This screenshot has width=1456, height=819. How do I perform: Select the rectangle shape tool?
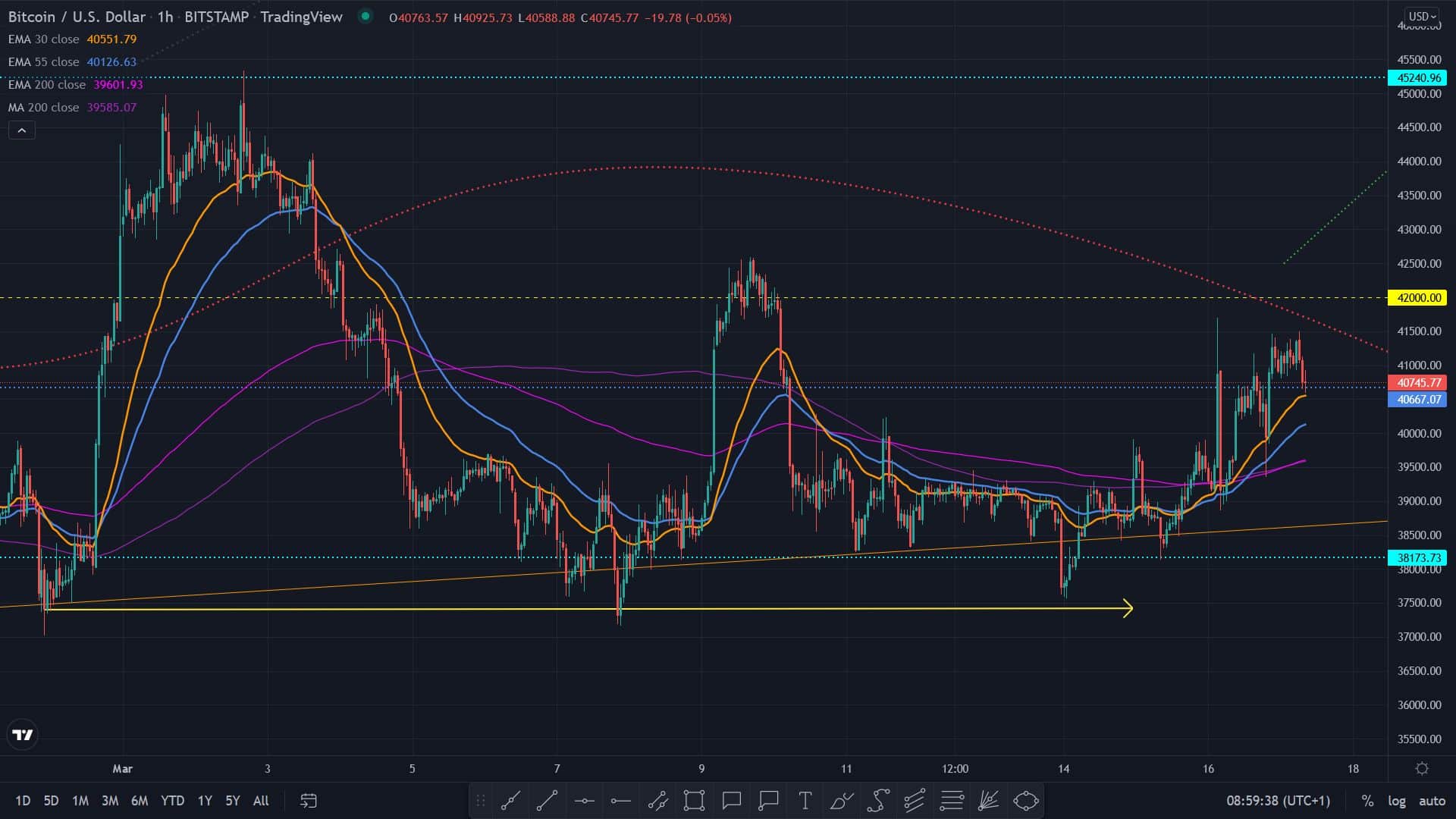pos(694,800)
